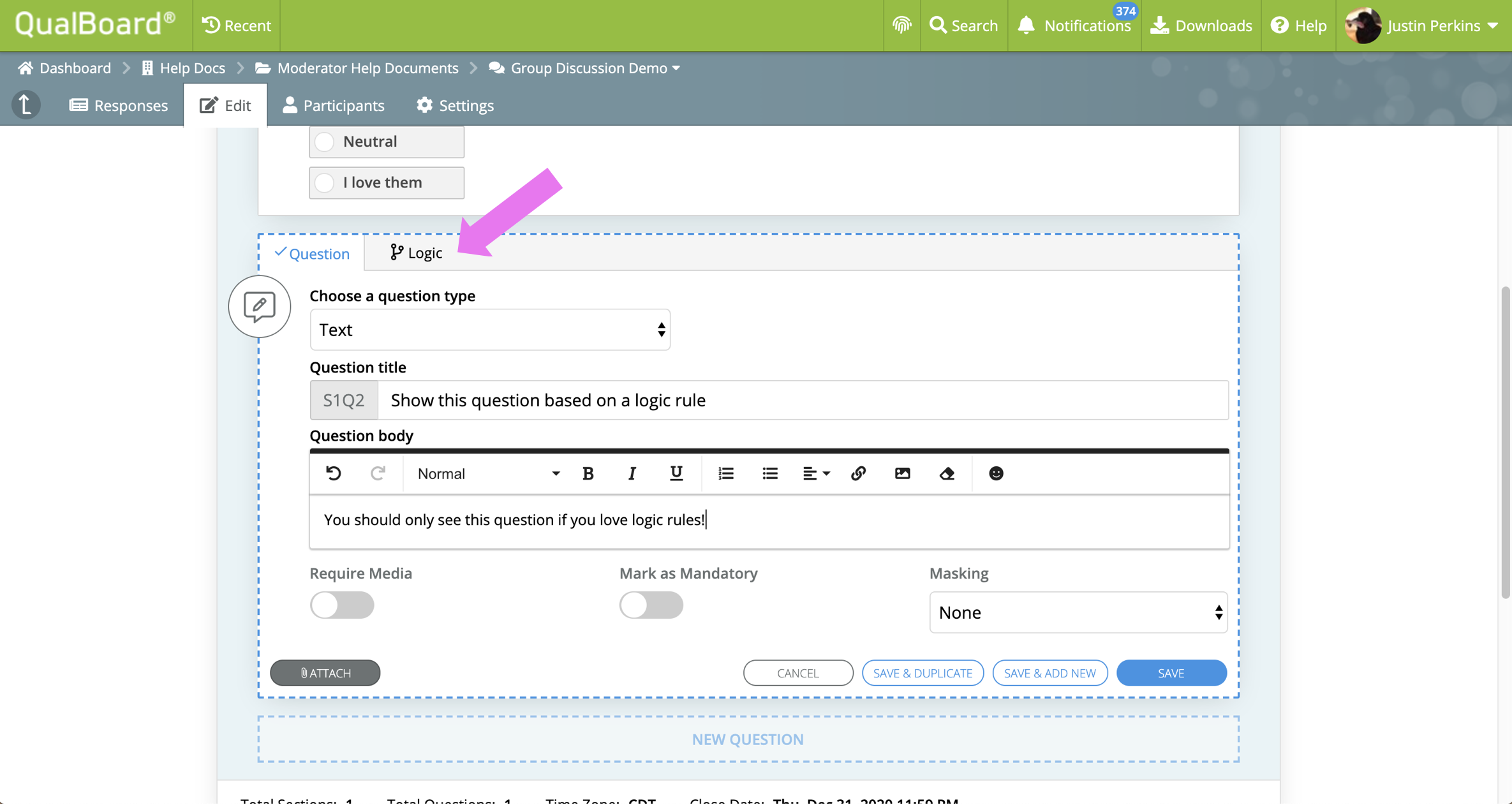Click the Attach button
Viewport: 1512px width, 805px height.
point(325,673)
